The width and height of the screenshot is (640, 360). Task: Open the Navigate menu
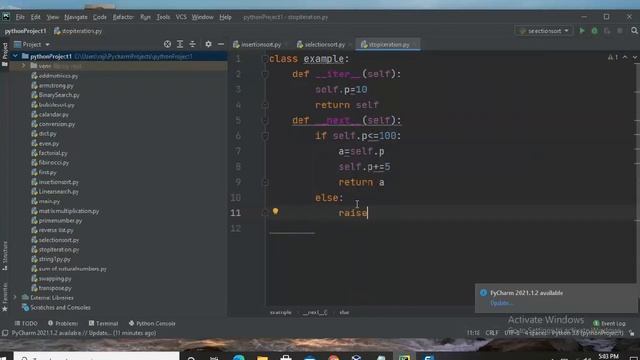click(x=76, y=17)
